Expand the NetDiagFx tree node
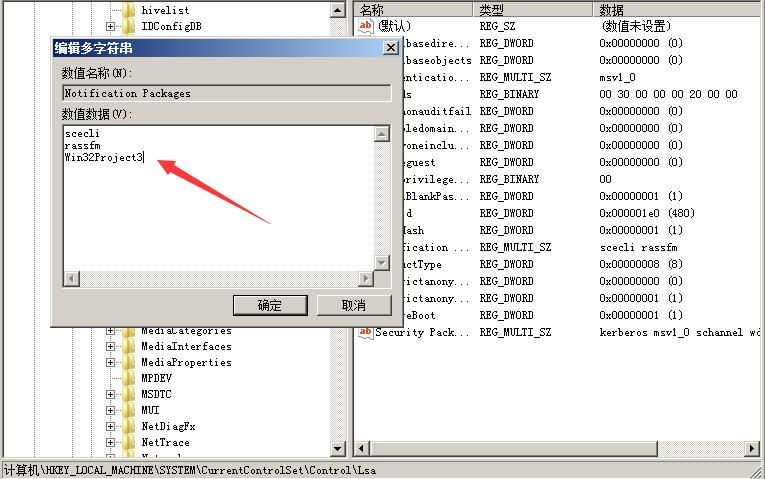 (110, 426)
